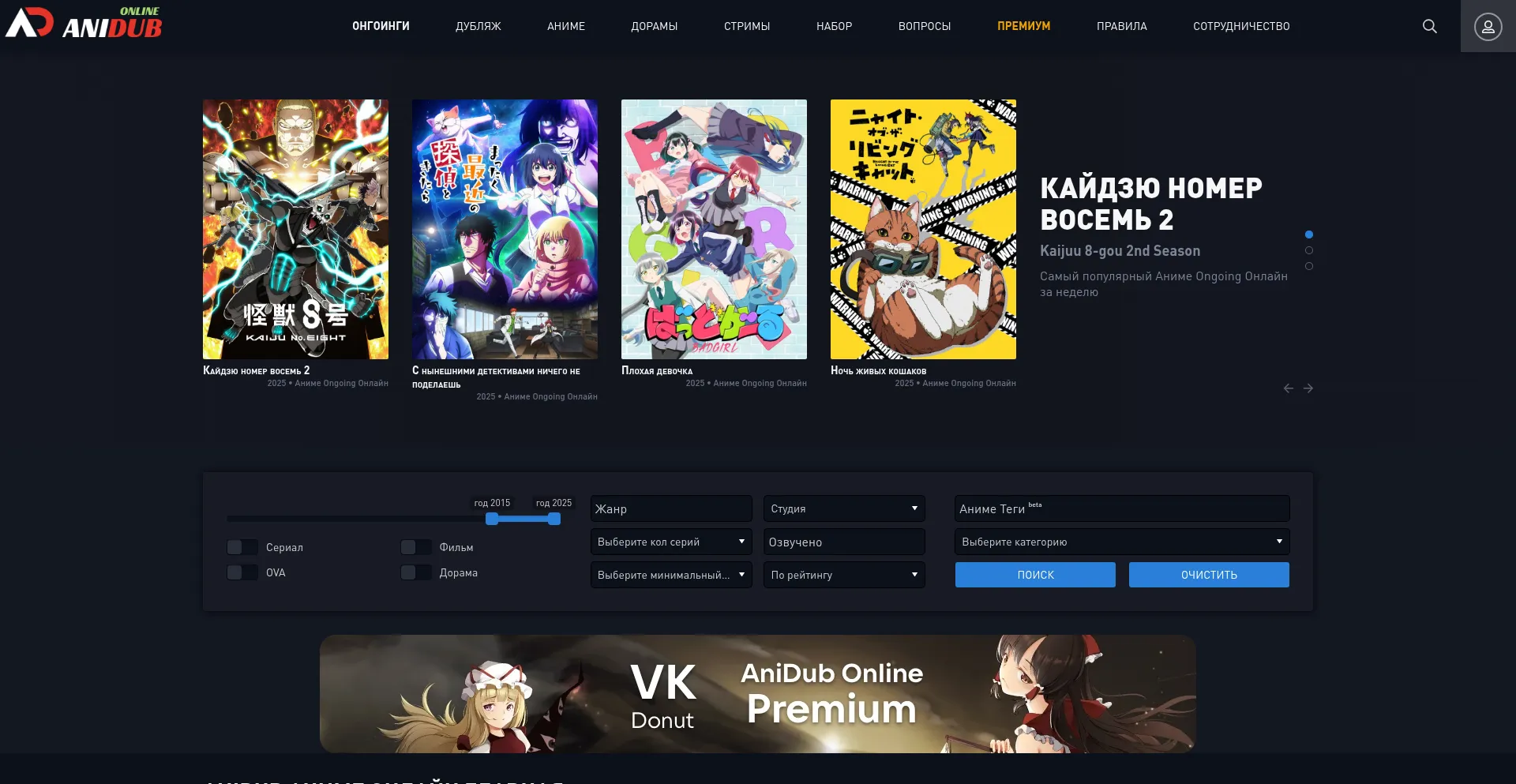Open the search magnifier icon
This screenshot has height=784, width=1516.
1429,26
